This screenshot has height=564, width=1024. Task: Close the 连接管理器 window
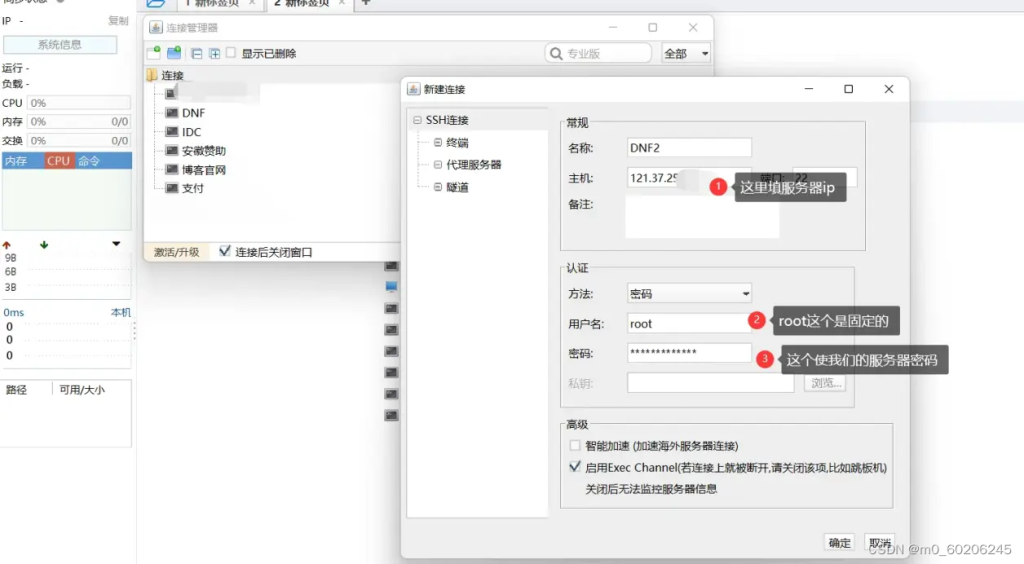tap(693, 27)
